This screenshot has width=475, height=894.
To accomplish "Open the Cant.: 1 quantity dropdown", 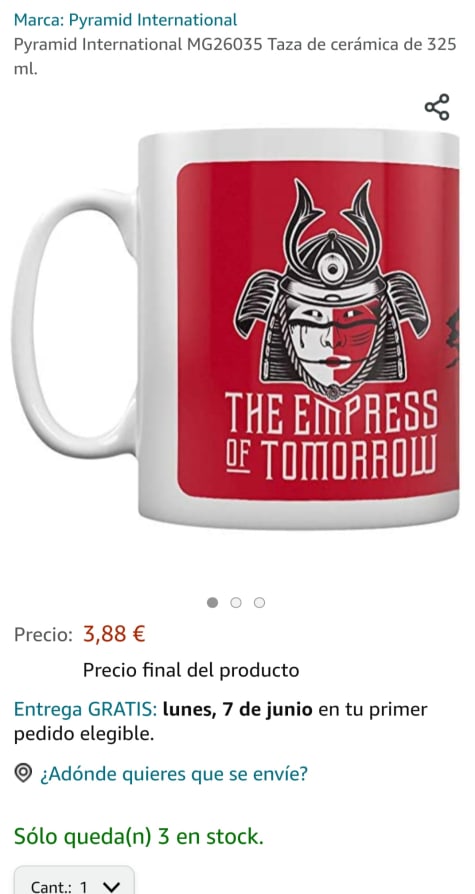I will tap(74, 880).
